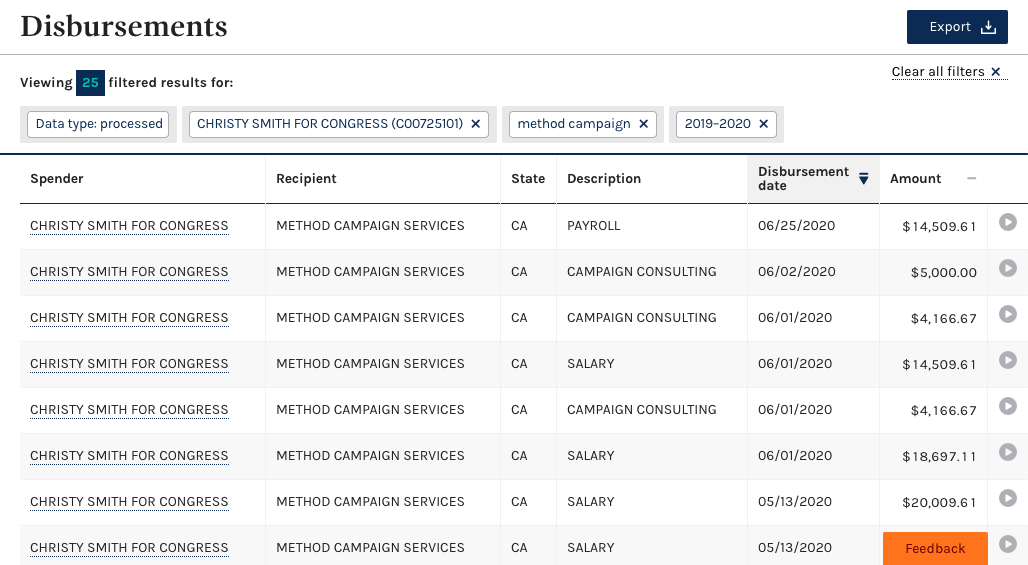1028x565 pixels.
Task: Click the Spender column header
Action: click(x=57, y=179)
